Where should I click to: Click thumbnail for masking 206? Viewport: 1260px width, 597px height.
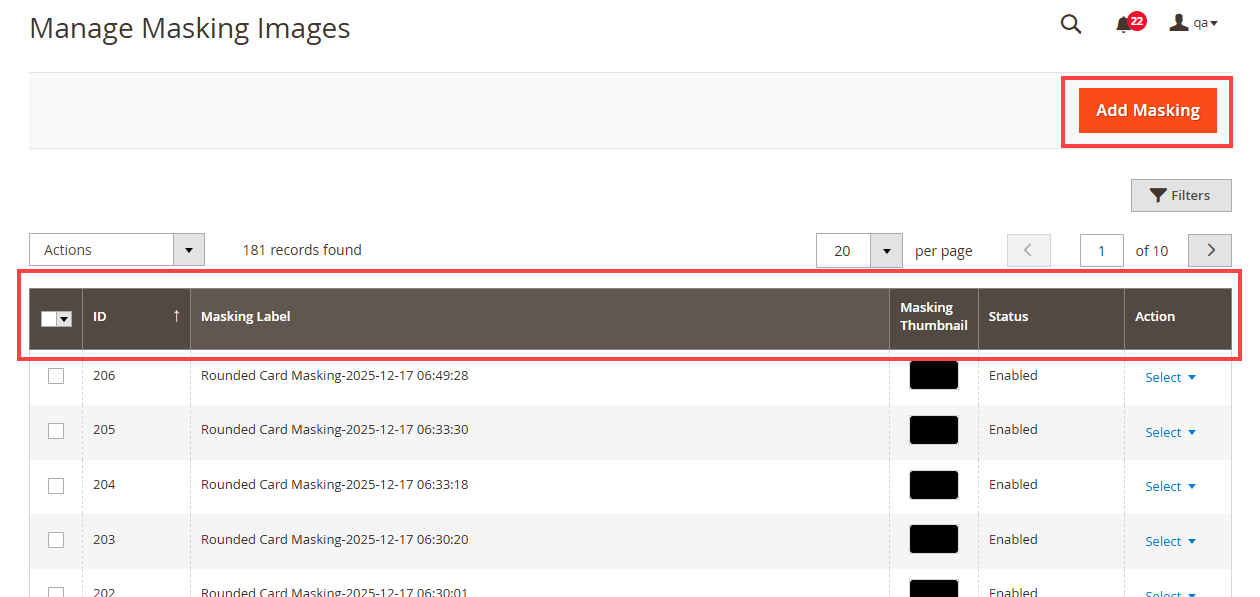tap(933, 376)
